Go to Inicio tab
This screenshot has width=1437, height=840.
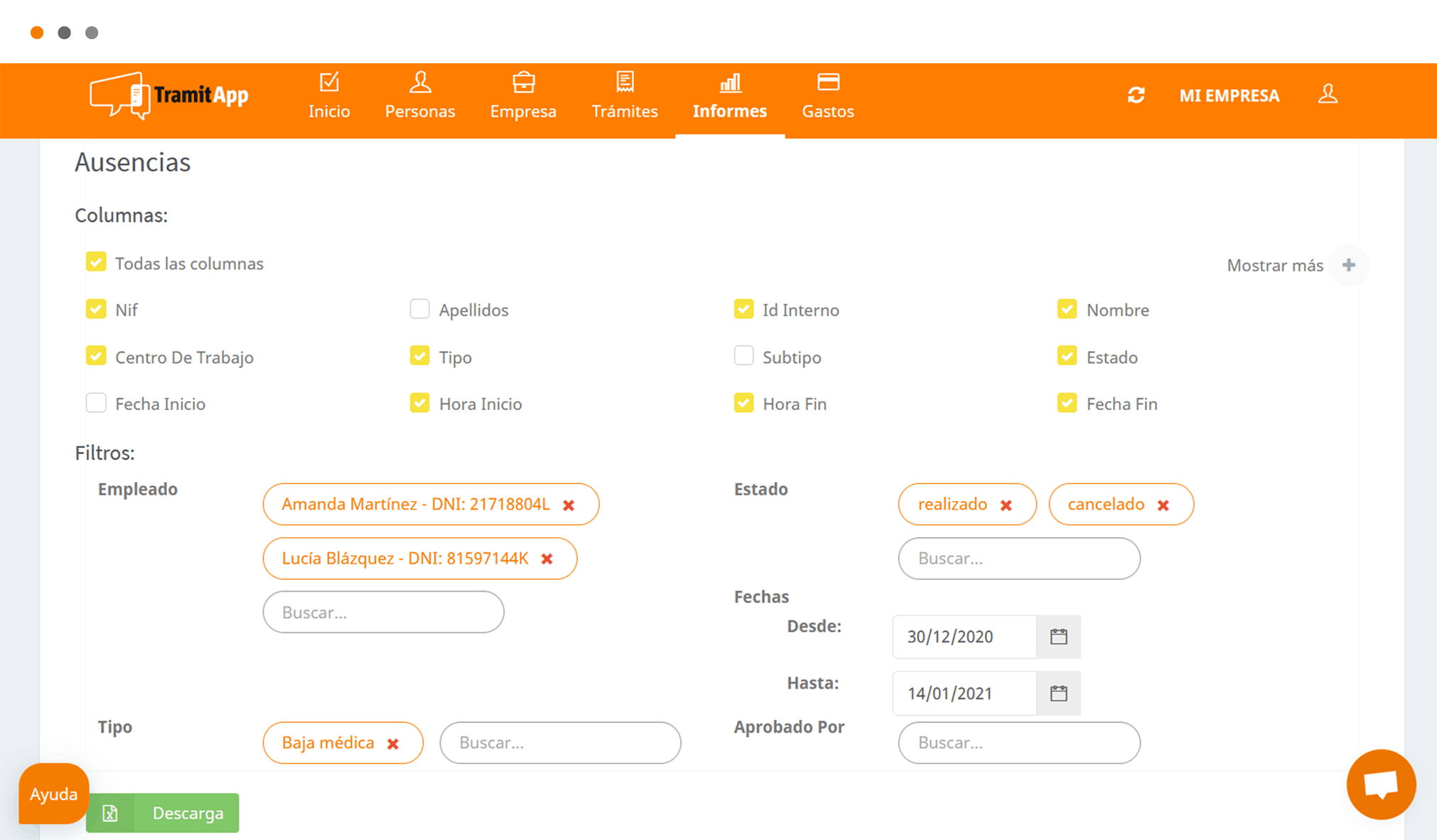(x=329, y=97)
